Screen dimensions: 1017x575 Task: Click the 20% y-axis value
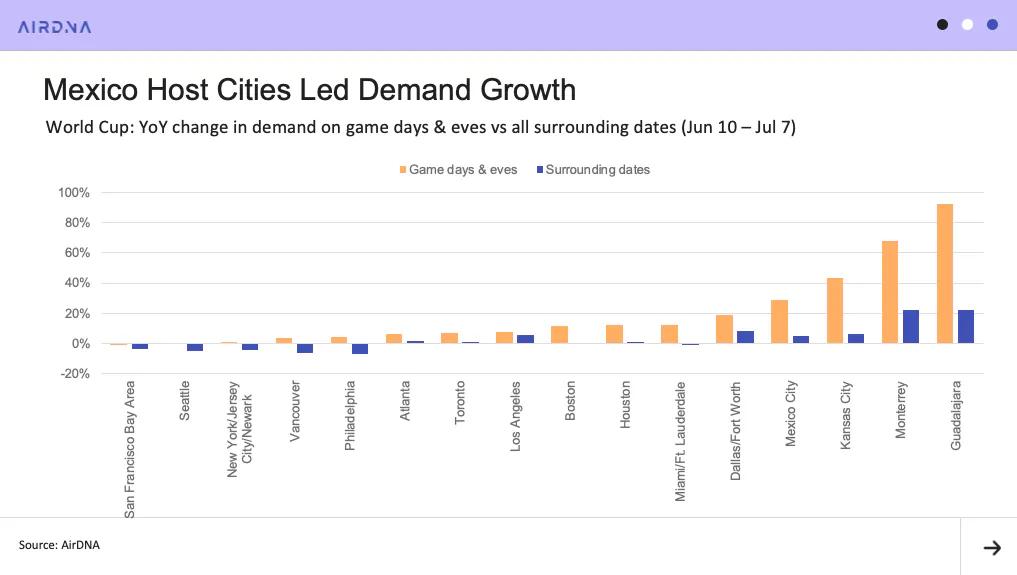coord(77,314)
